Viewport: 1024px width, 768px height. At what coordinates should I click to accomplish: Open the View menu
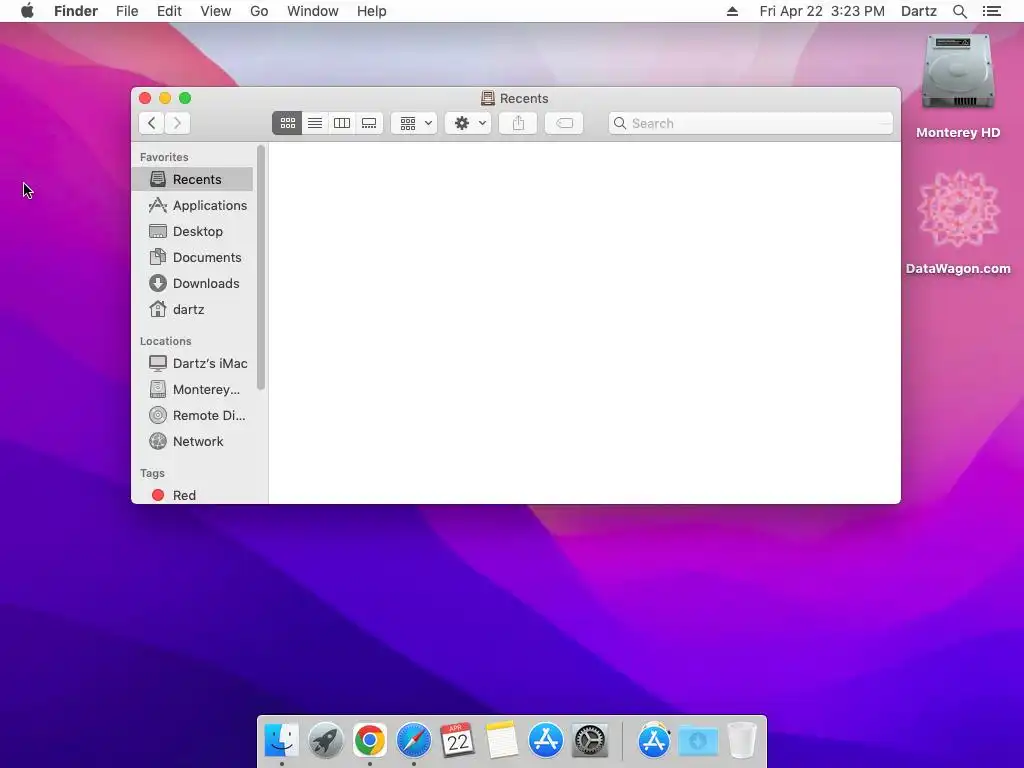click(x=216, y=11)
